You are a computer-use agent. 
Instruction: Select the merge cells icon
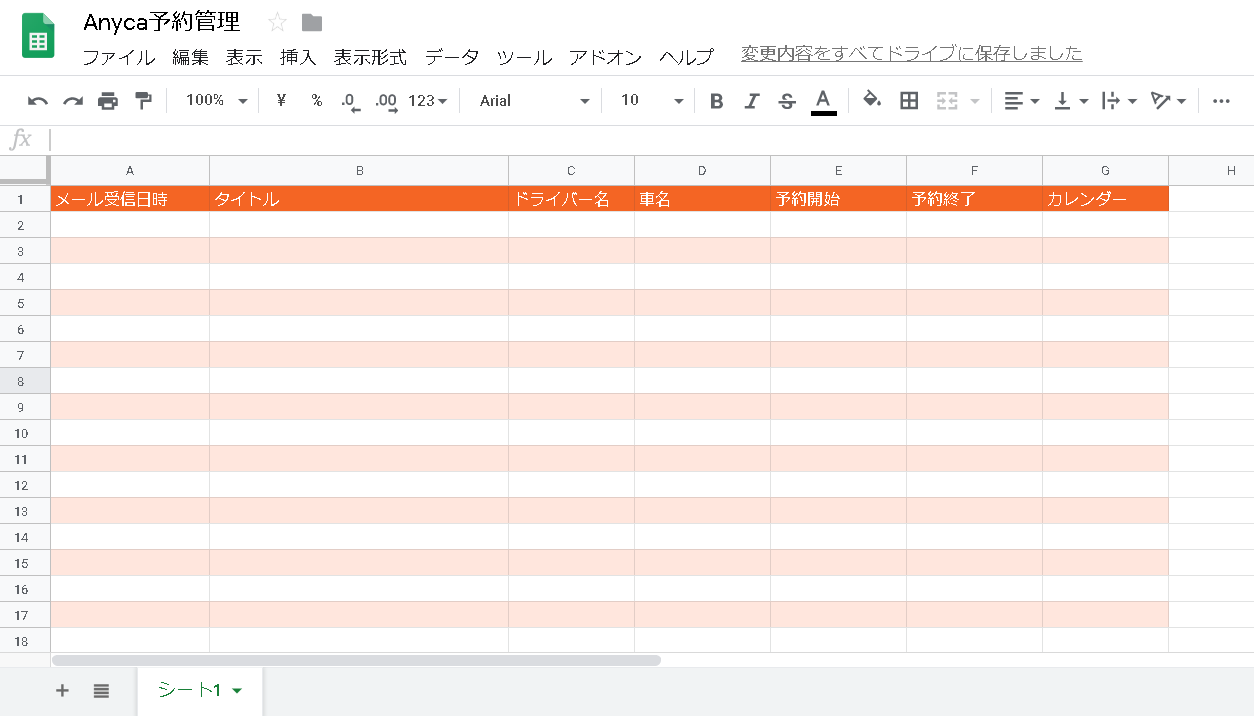click(948, 100)
